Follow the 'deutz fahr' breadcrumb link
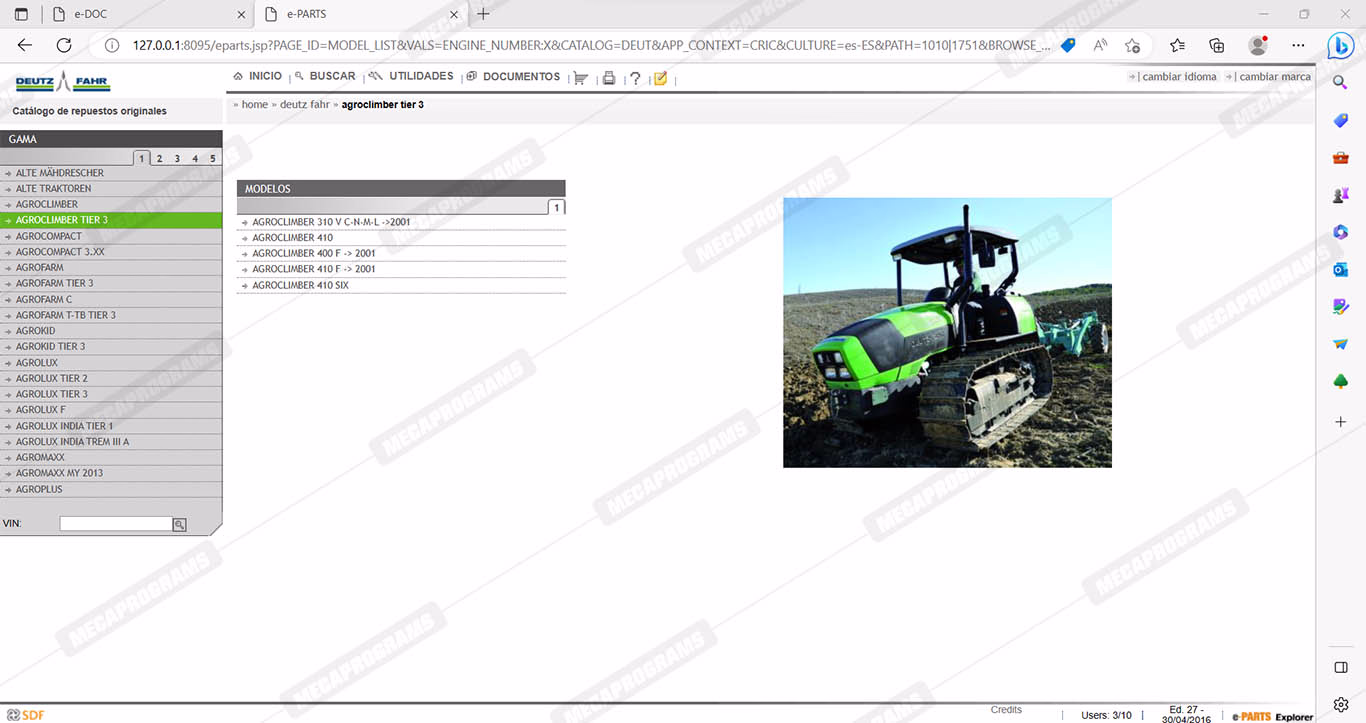This screenshot has height=723, width=1366. coord(304,104)
